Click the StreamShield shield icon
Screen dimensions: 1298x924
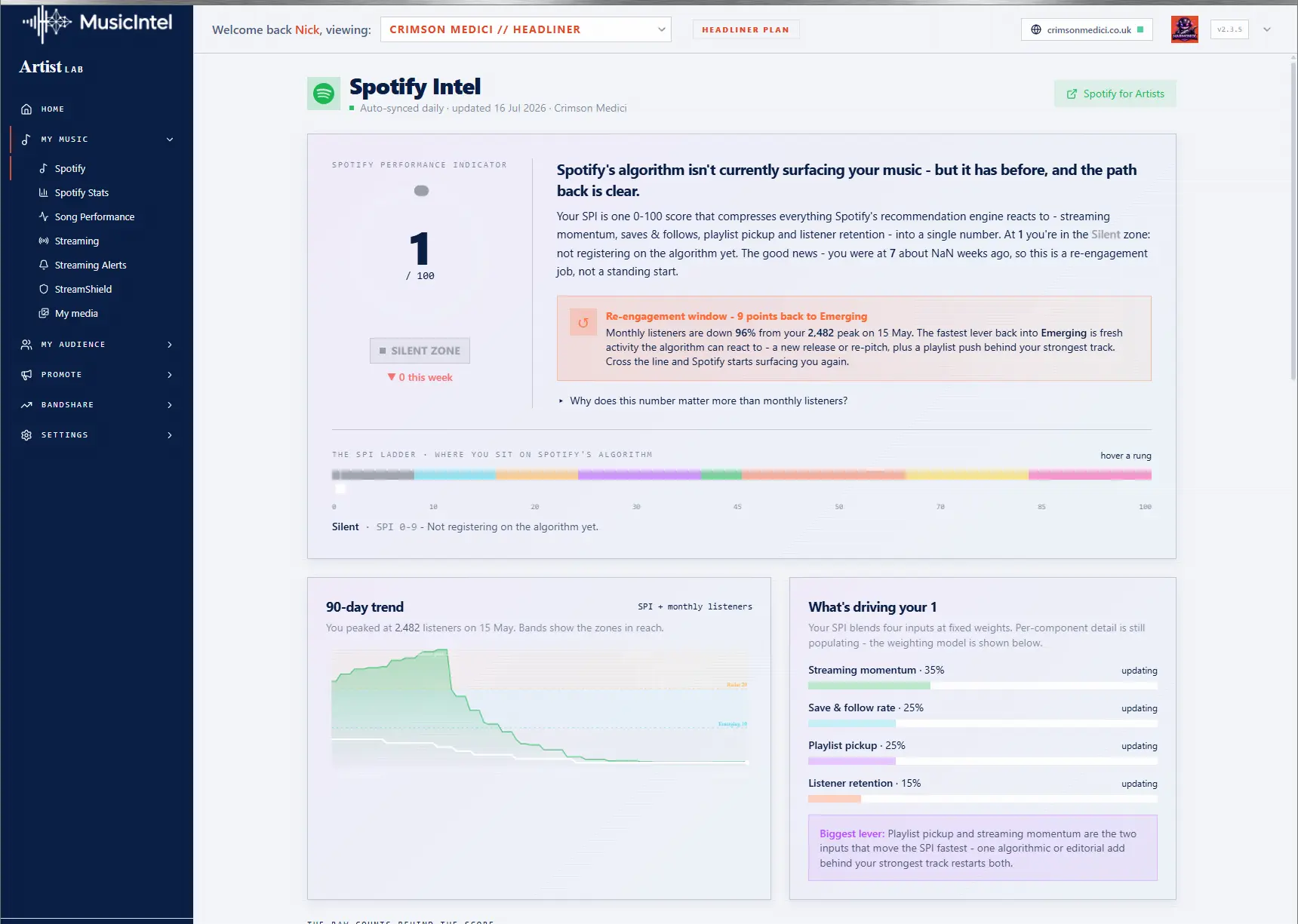pos(44,289)
